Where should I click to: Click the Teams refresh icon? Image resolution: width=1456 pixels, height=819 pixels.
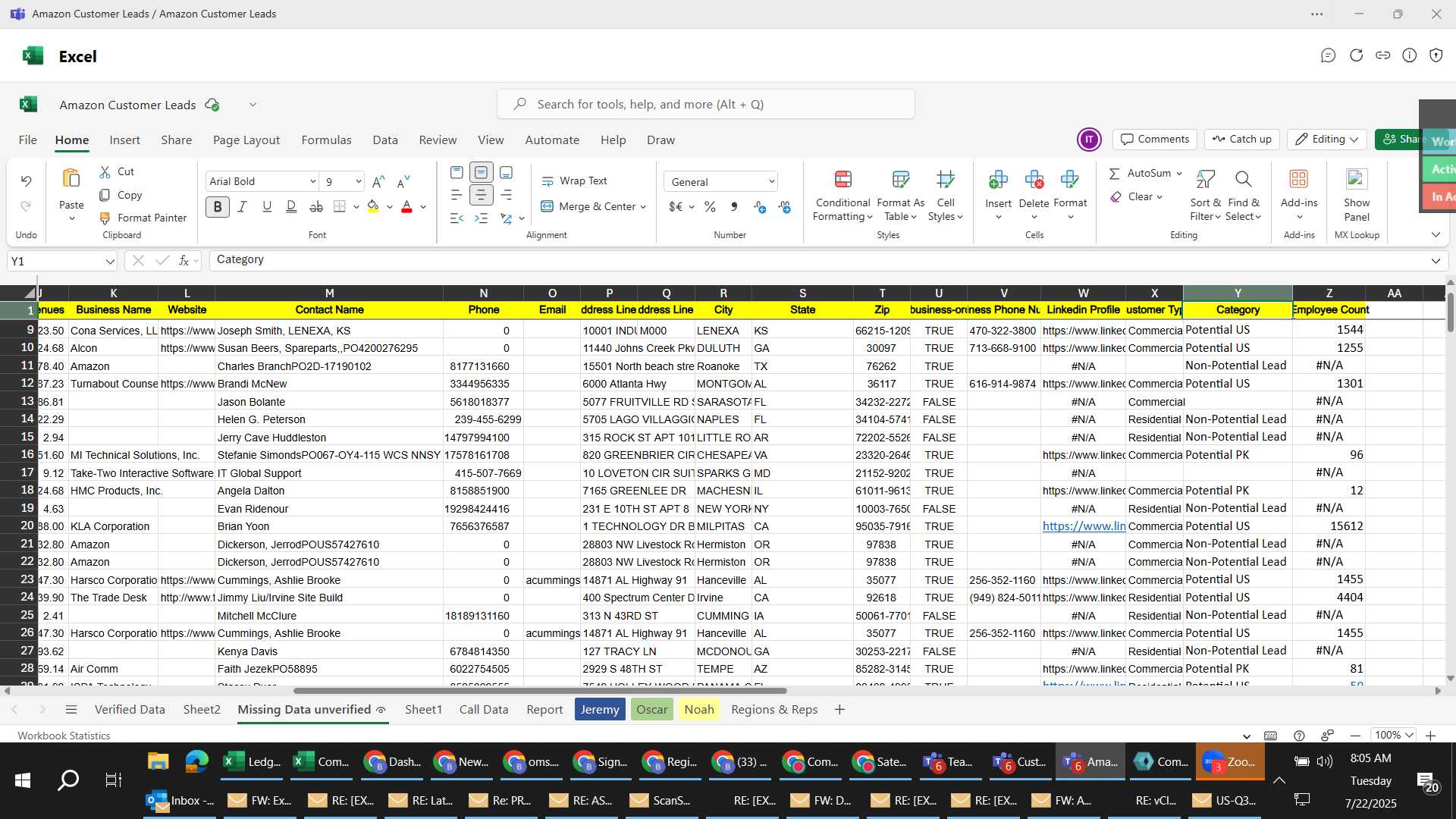[1356, 55]
